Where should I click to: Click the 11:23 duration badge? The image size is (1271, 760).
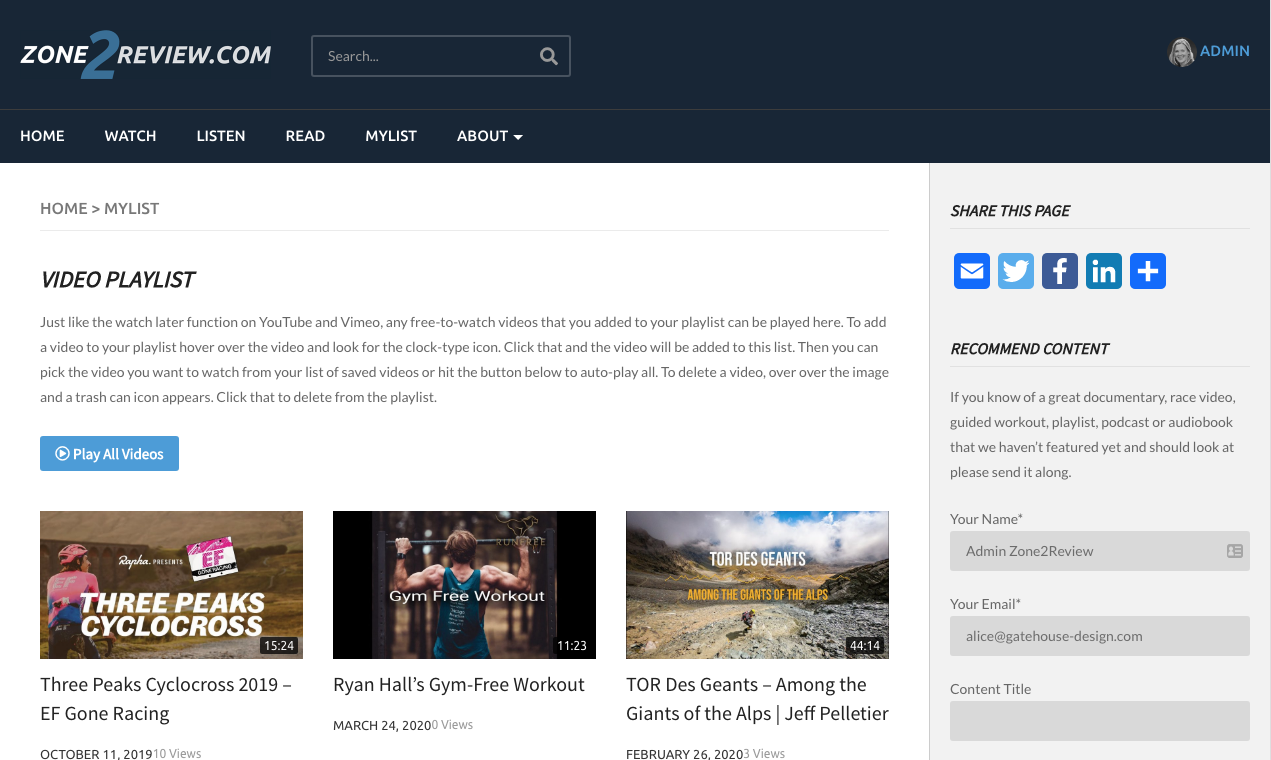571,645
